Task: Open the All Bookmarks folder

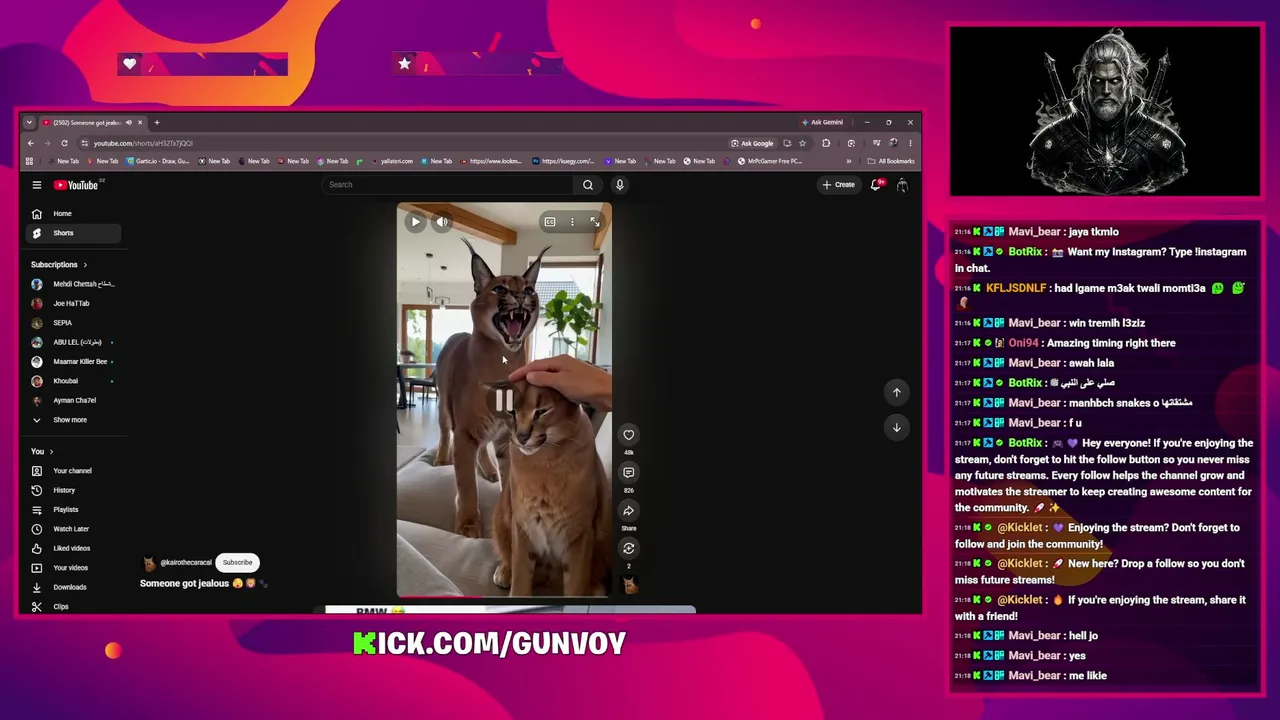Action: pos(892,161)
